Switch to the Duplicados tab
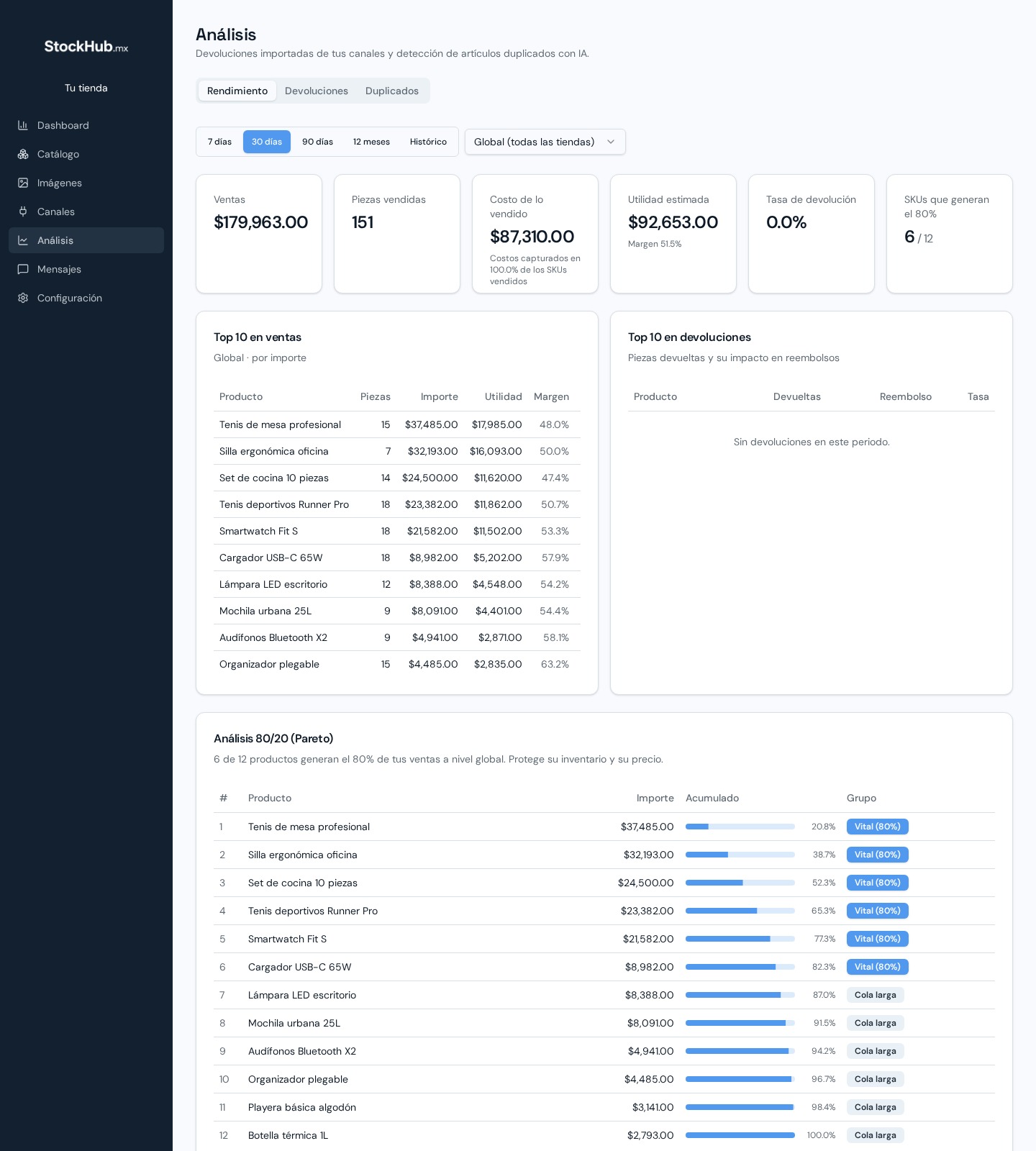Image resolution: width=1036 pixels, height=1151 pixels. point(392,91)
